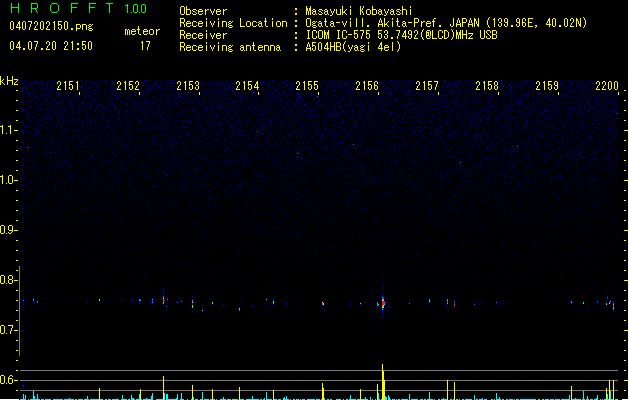Click the 1.0 kHz frequency tick label

point(7,180)
